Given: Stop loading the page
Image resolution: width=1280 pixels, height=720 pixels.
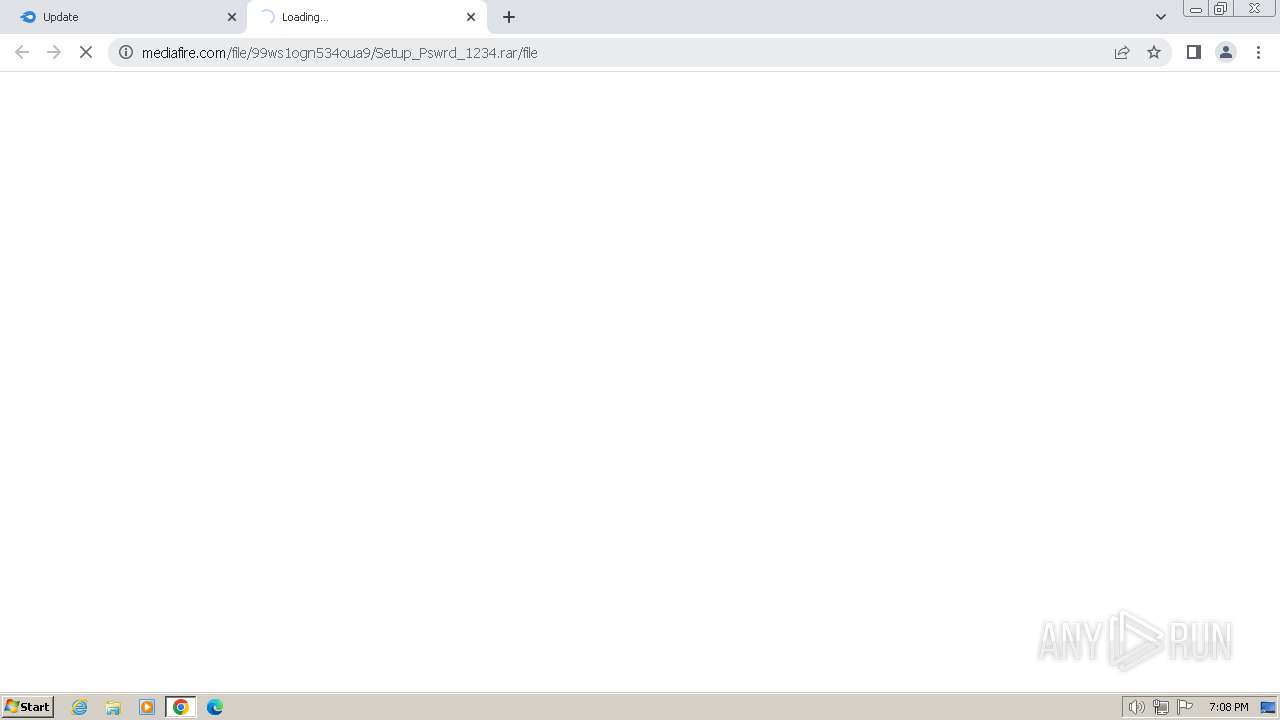Looking at the screenshot, I should click(x=86, y=52).
